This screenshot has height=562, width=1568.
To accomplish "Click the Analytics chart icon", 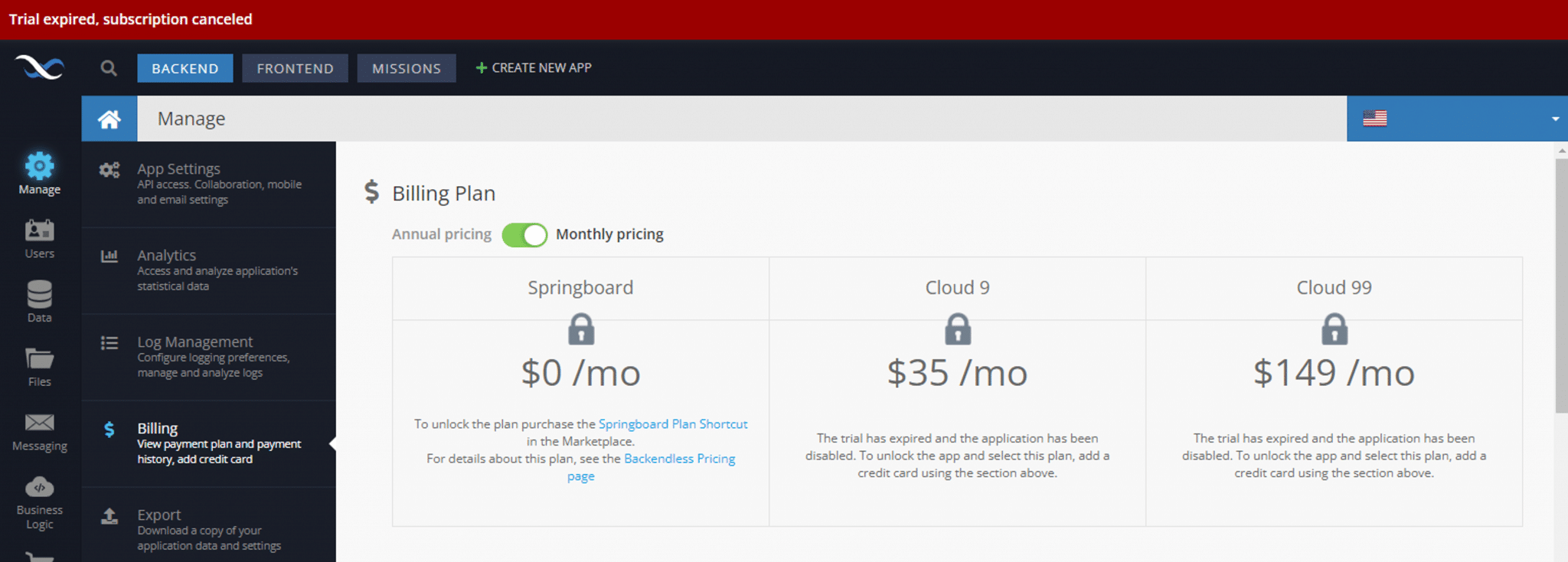I will 109,256.
